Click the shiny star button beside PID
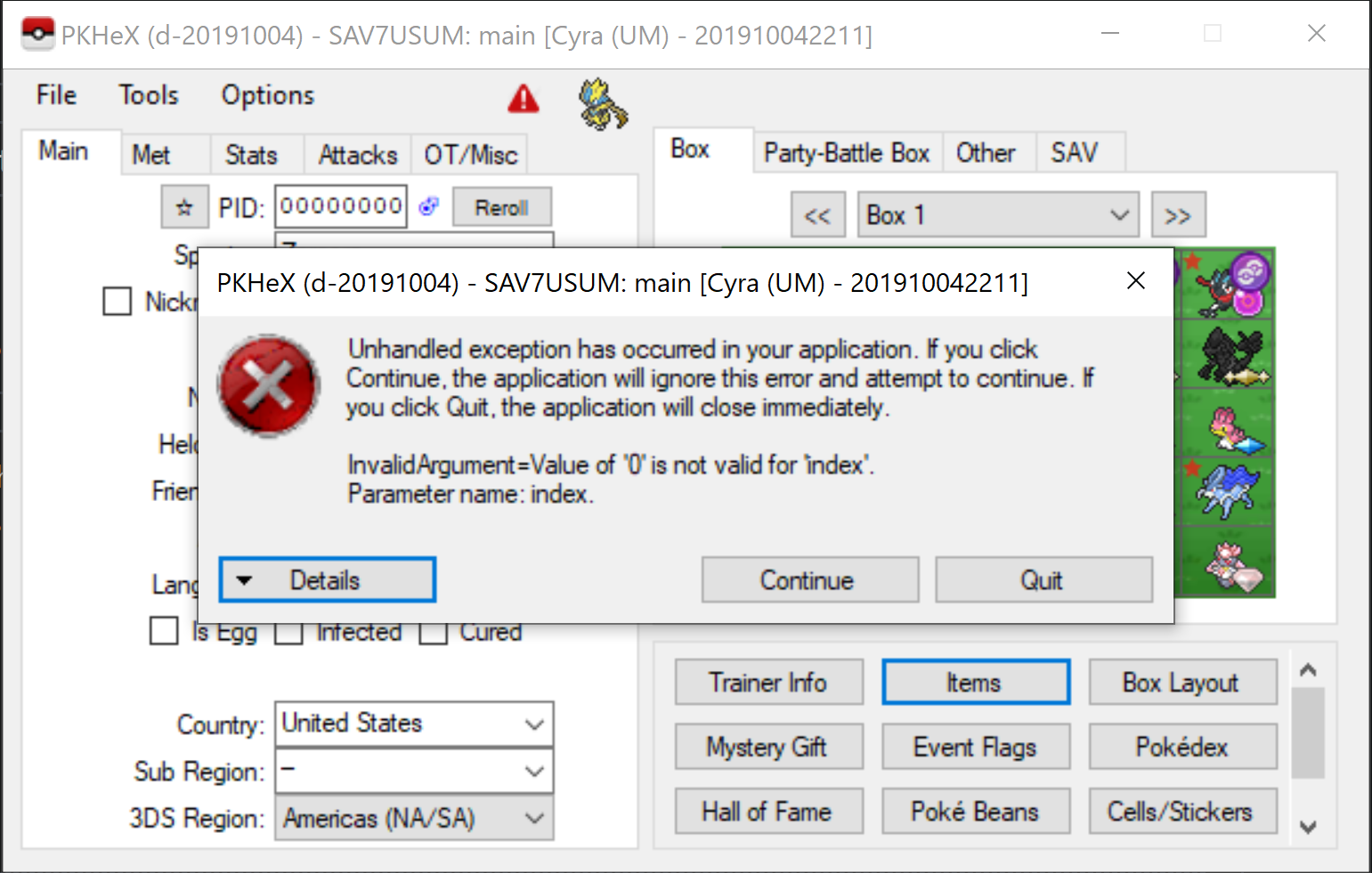The width and height of the screenshot is (1372, 873). [184, 207]
